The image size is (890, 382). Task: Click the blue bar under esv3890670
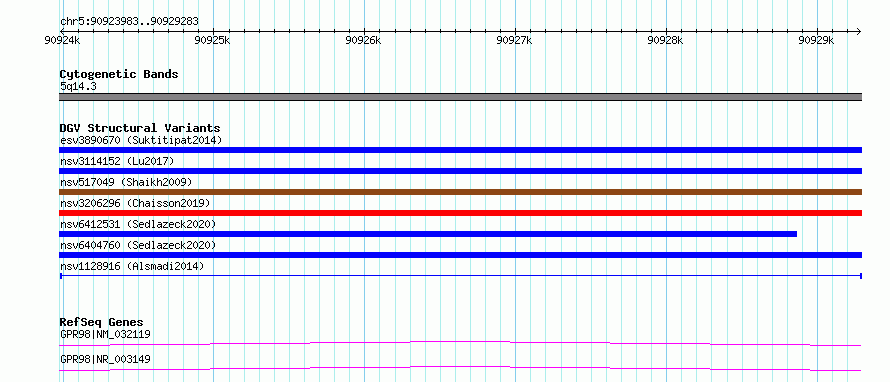click(x=460, y=150)
